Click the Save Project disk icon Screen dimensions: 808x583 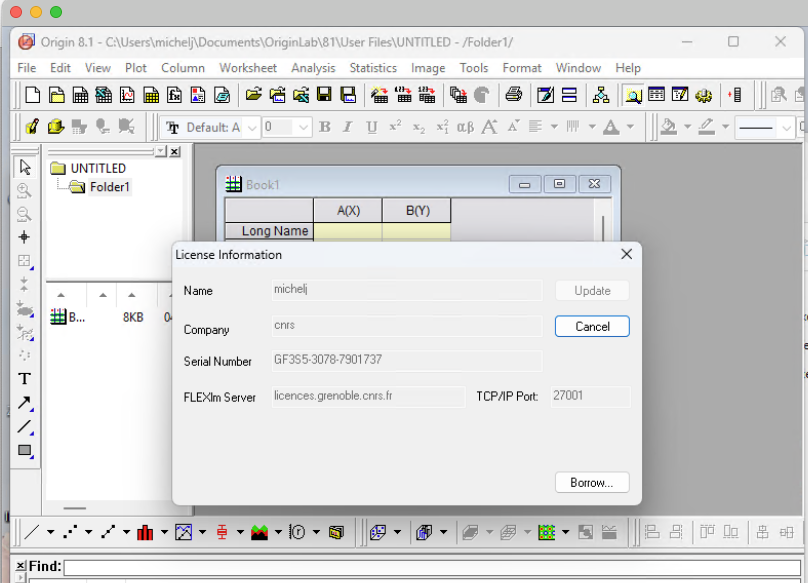(324, 95)
